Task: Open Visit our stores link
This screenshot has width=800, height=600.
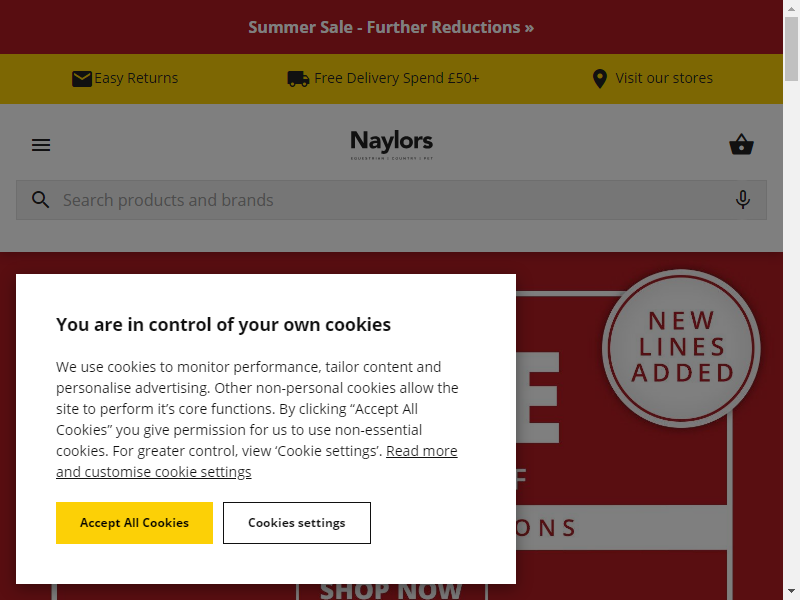Action: pyautogui.click(x=664, y=78)
